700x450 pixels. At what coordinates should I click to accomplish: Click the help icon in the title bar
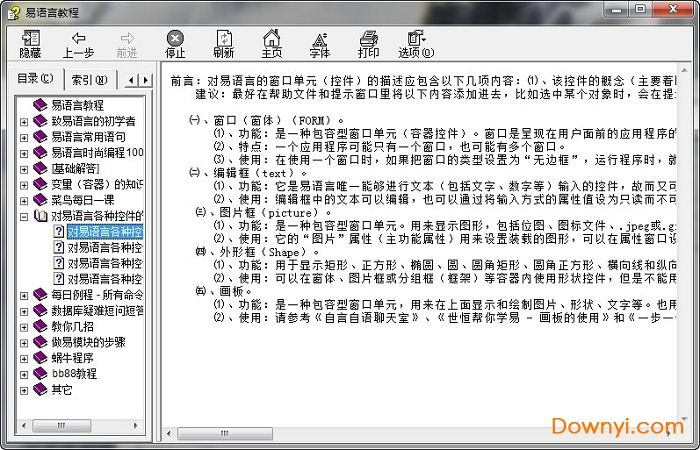[14, 12]
